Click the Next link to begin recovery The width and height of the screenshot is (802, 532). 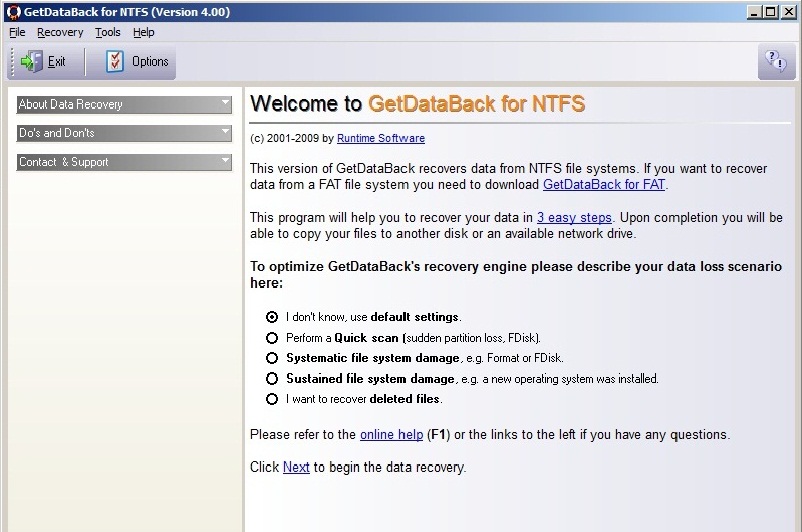(296, 467)
